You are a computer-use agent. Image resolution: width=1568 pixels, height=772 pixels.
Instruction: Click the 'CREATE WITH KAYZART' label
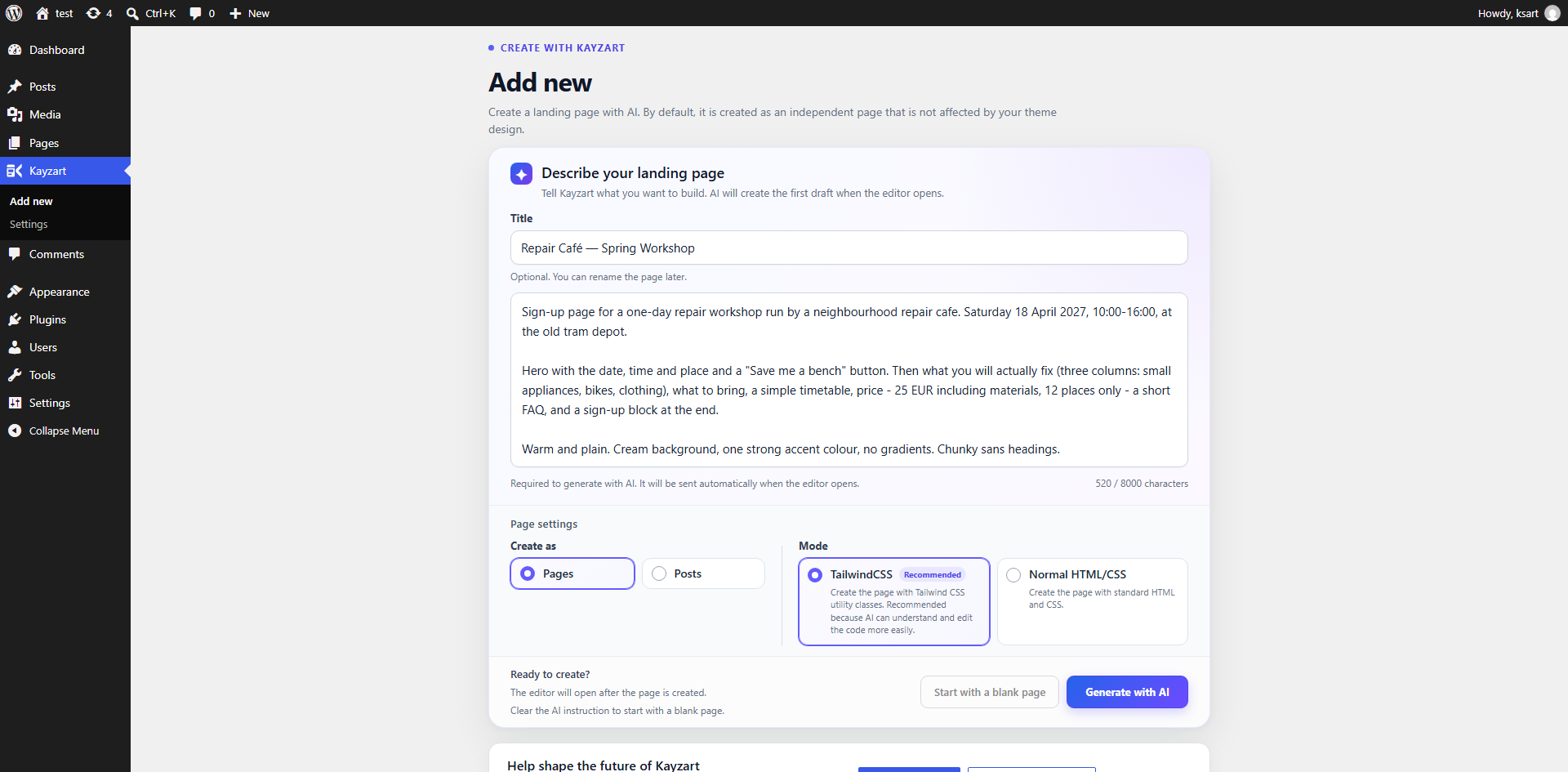[x=563, y=48]
